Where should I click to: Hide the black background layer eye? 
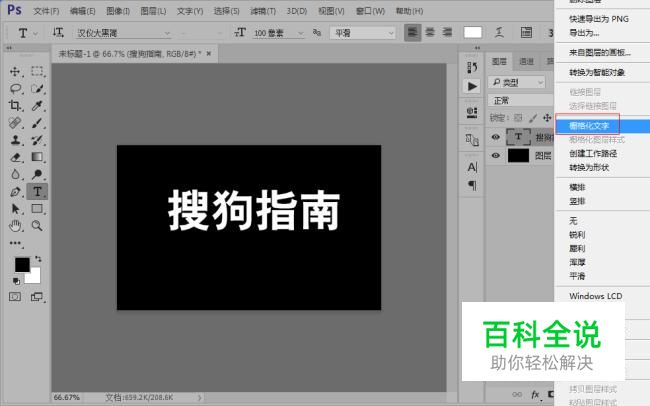[x=495, y=156]
